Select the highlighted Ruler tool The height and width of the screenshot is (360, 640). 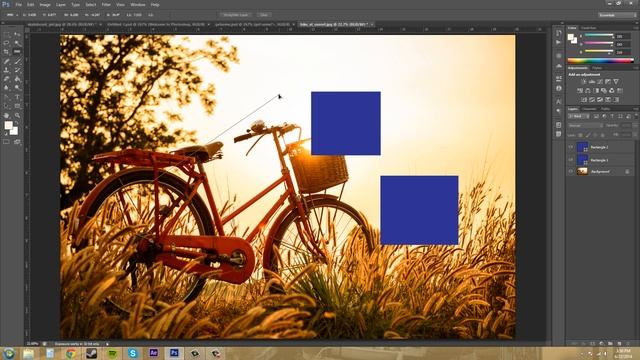click(17, 52)
